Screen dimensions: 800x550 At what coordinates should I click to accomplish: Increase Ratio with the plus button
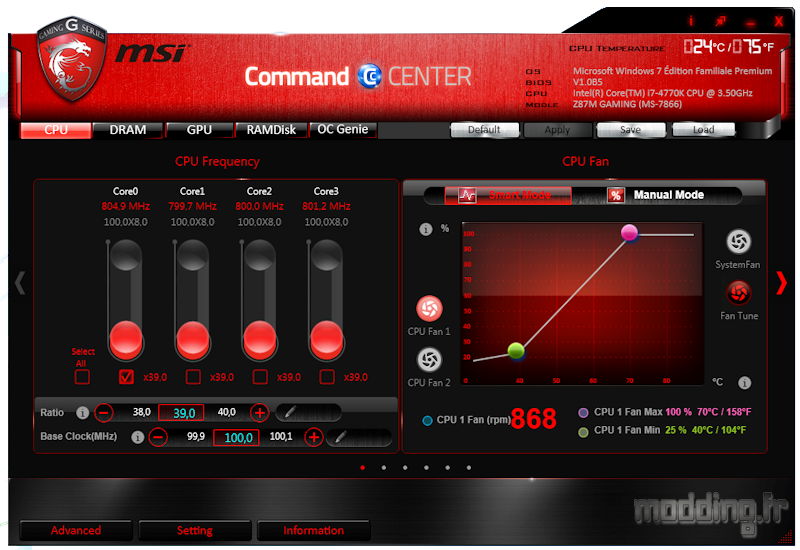point(259,412)
